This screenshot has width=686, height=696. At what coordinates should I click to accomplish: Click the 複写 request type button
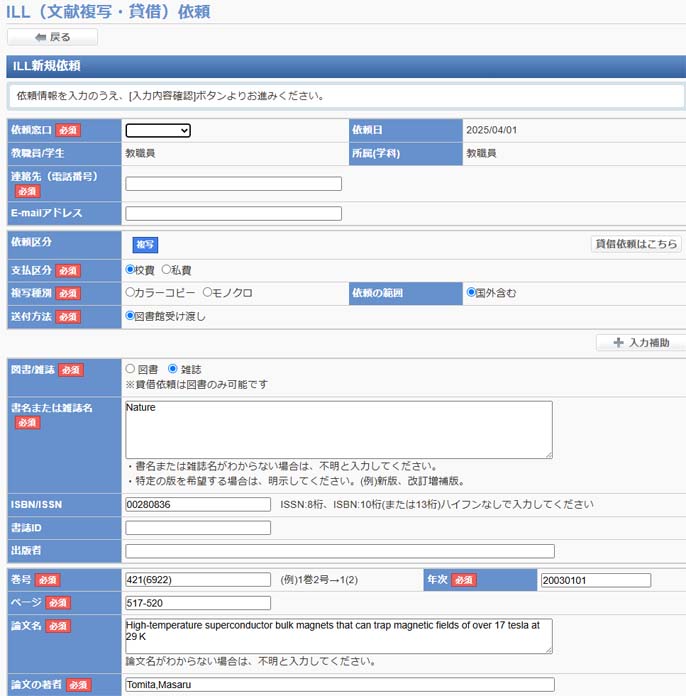145,244
